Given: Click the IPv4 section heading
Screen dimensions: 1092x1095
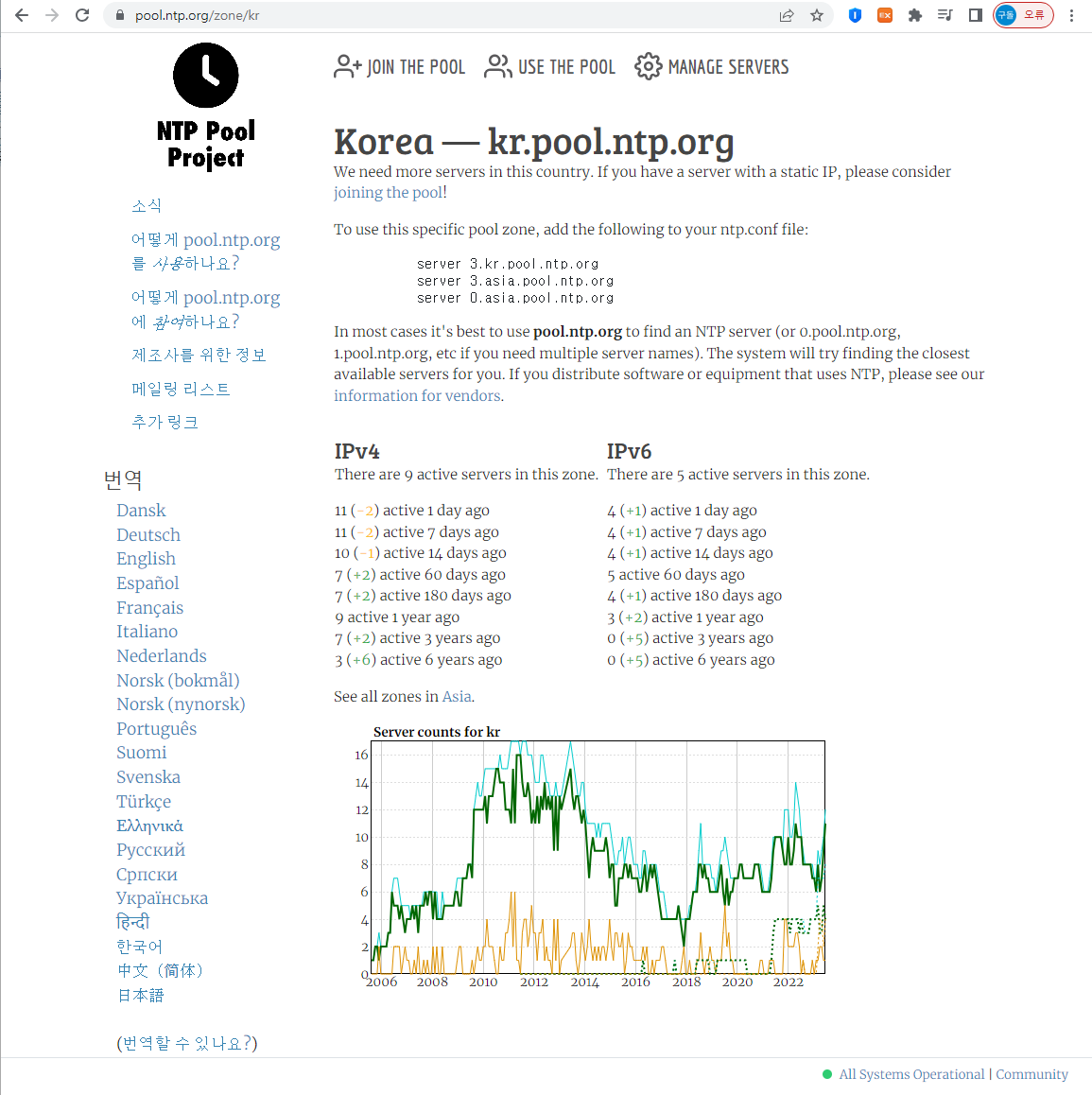Looking at the screenshot, I should pyautogui.click(x=356, y=451).
